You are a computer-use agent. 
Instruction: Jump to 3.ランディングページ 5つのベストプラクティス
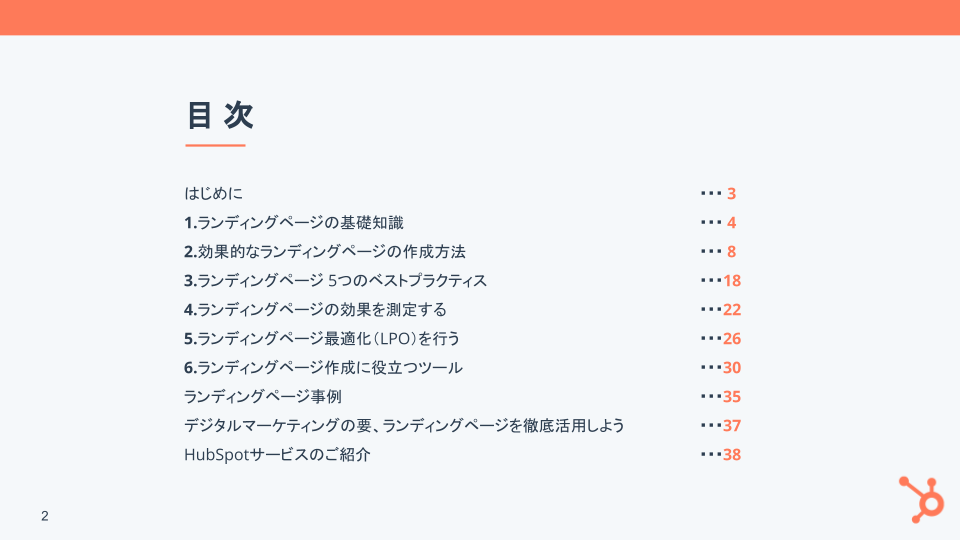(335, 280)
